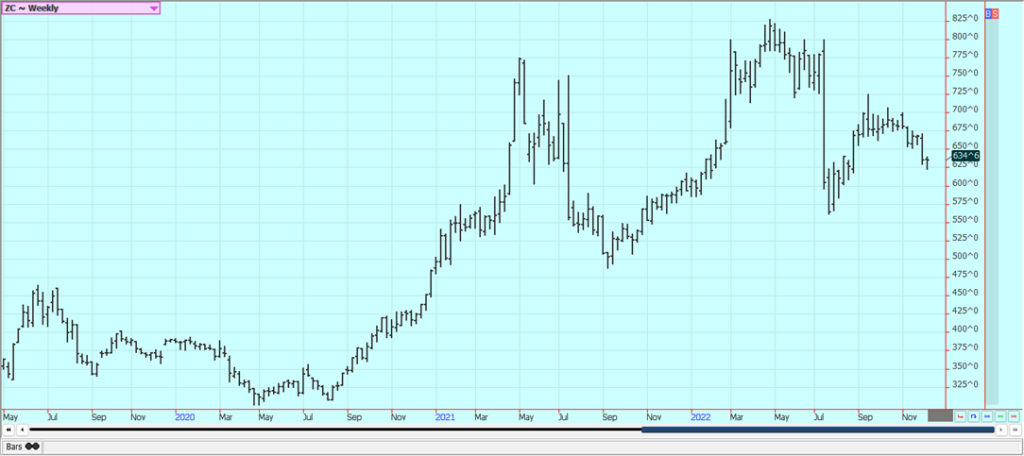Click the blue bracket chart tool icon
This screenshot has width=1024, height=456.
pyautogui.click(x=974, y=416)
